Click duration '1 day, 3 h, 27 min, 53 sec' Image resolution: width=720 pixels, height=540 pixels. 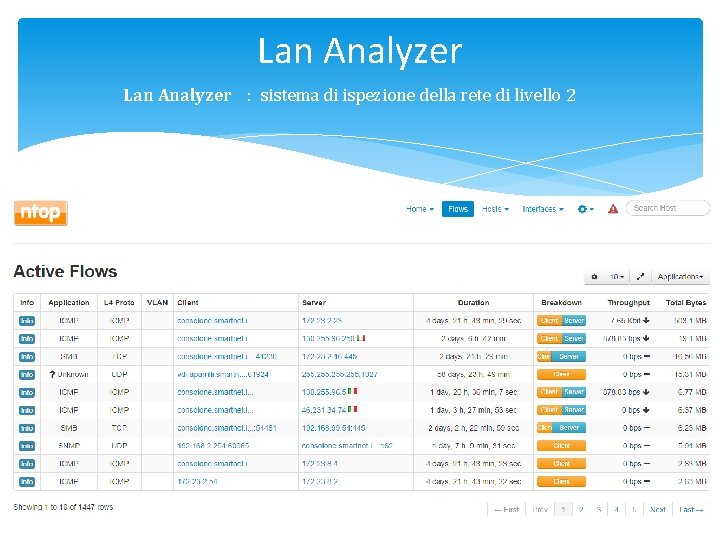pyautogui.click(x=473, y=410)
